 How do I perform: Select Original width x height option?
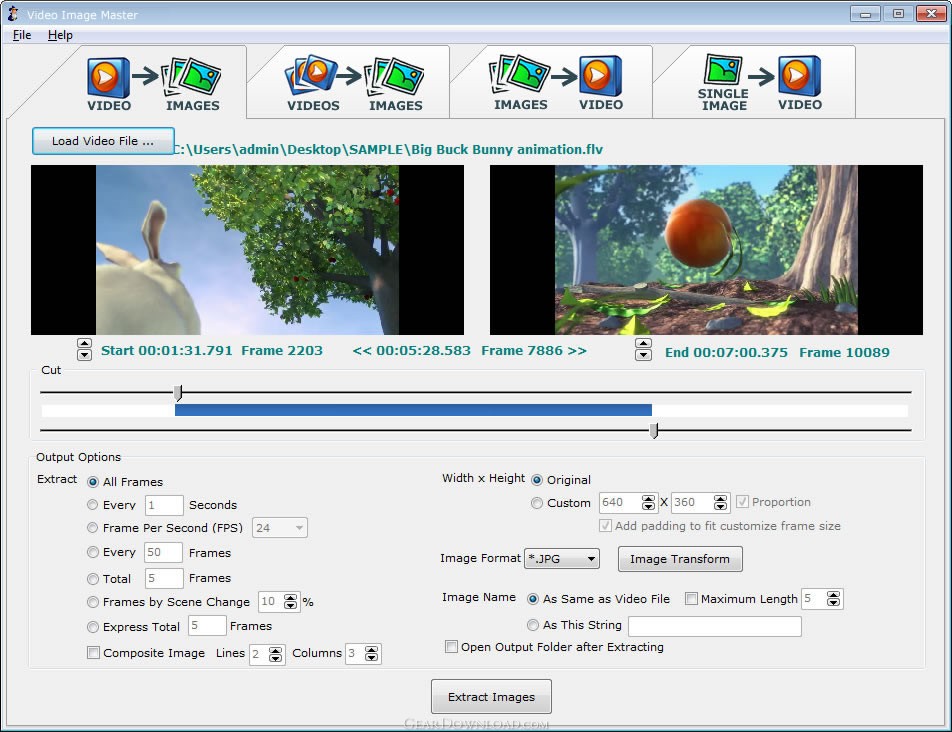coord(537,480)
